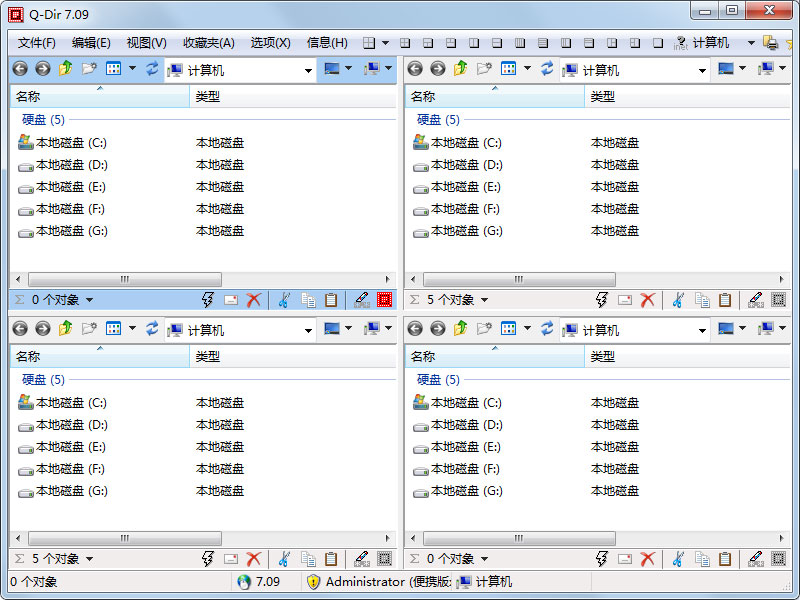800x600 pixels.
Task: Go back in the top-right pane
Action: click(x=415, y=68)
